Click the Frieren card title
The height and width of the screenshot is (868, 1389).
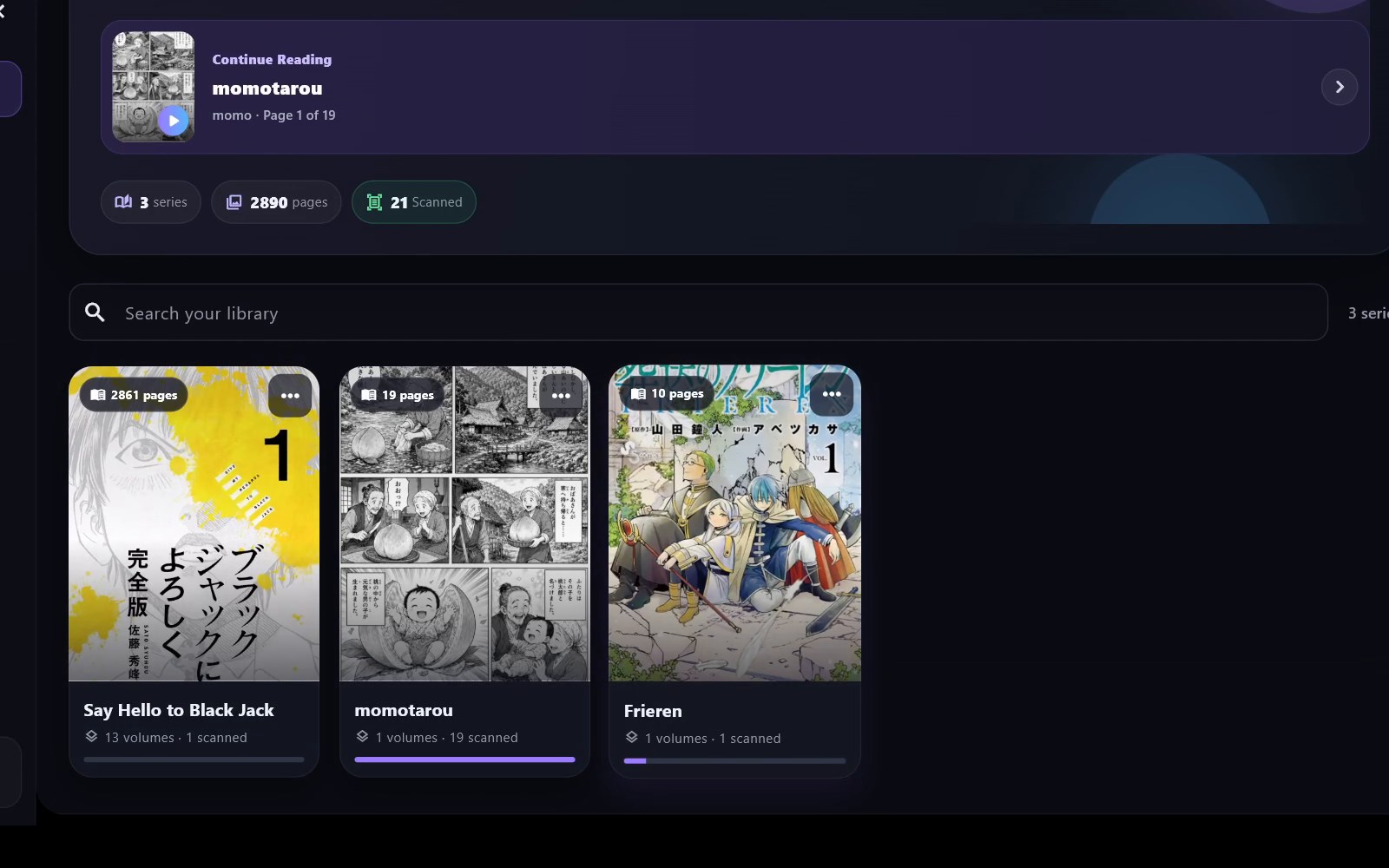click(653, 711)
